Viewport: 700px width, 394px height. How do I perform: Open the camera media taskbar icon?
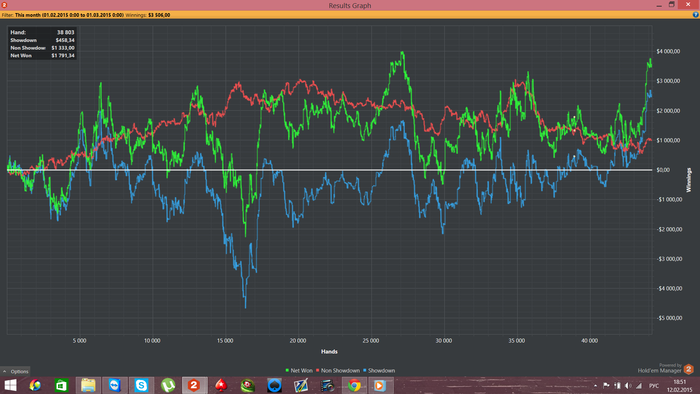(x=327, y=385)
